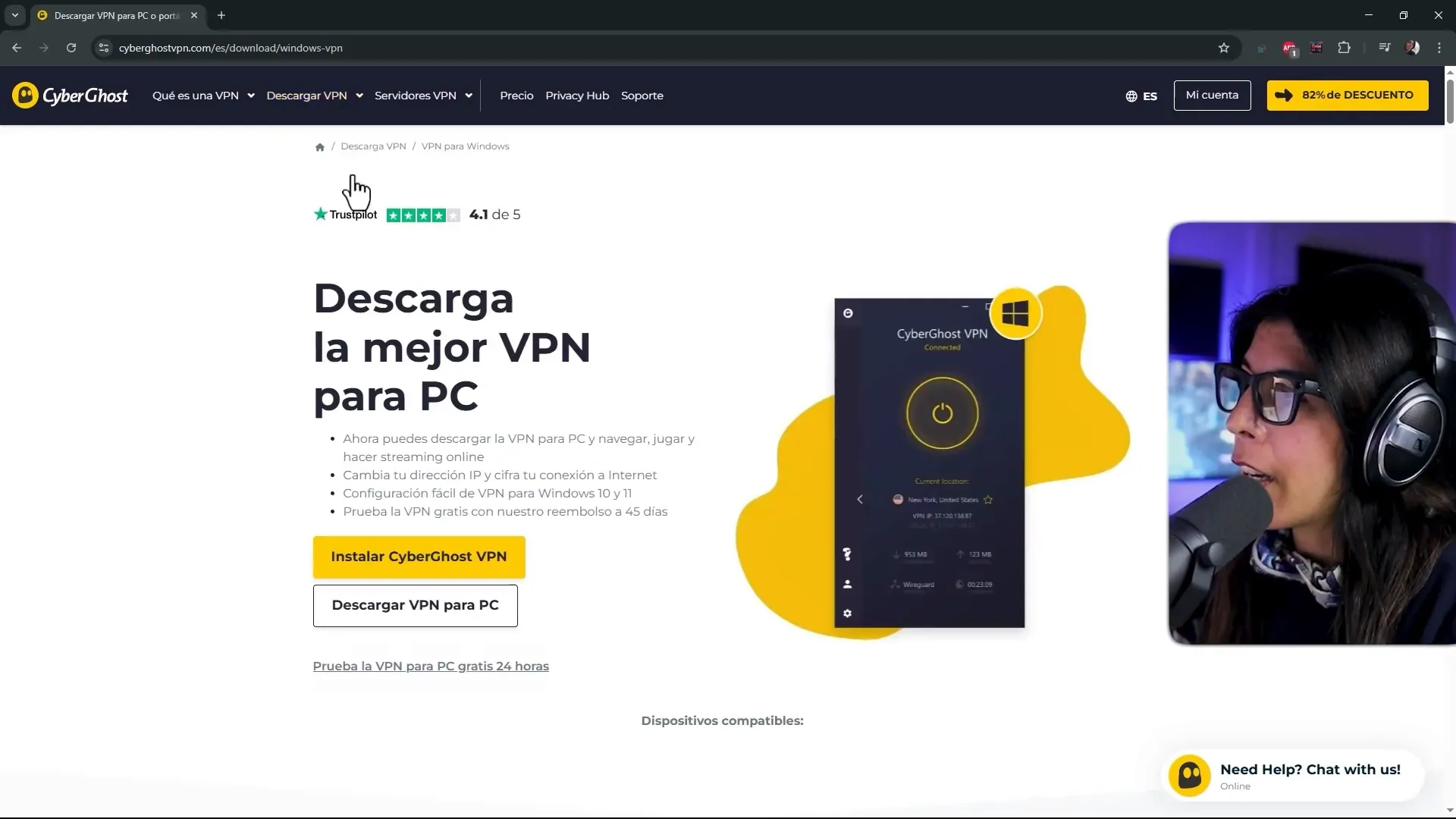Open the media control icon in toolbar
1456x819 pixels.
tap(1385, 48)
